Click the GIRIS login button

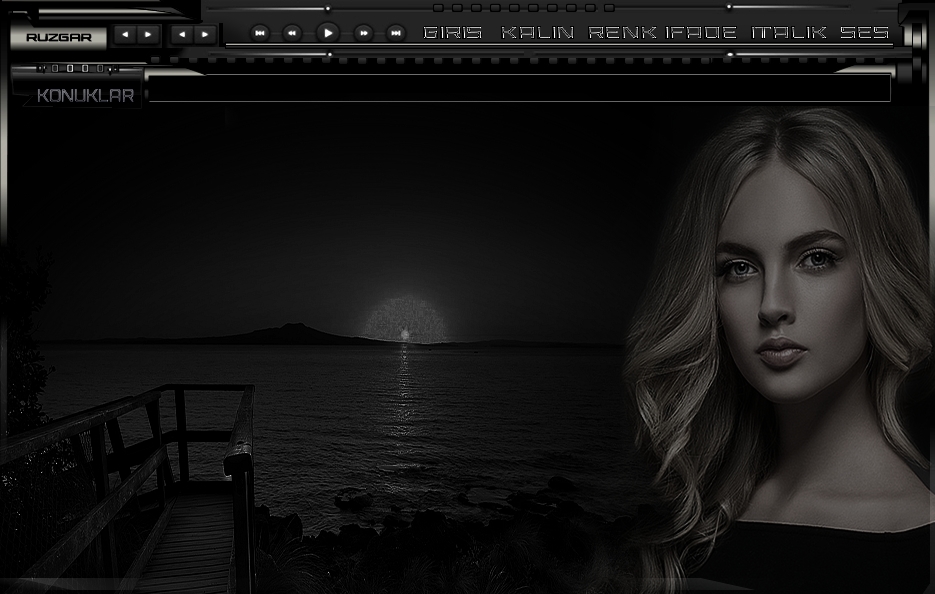coord(453,33)
